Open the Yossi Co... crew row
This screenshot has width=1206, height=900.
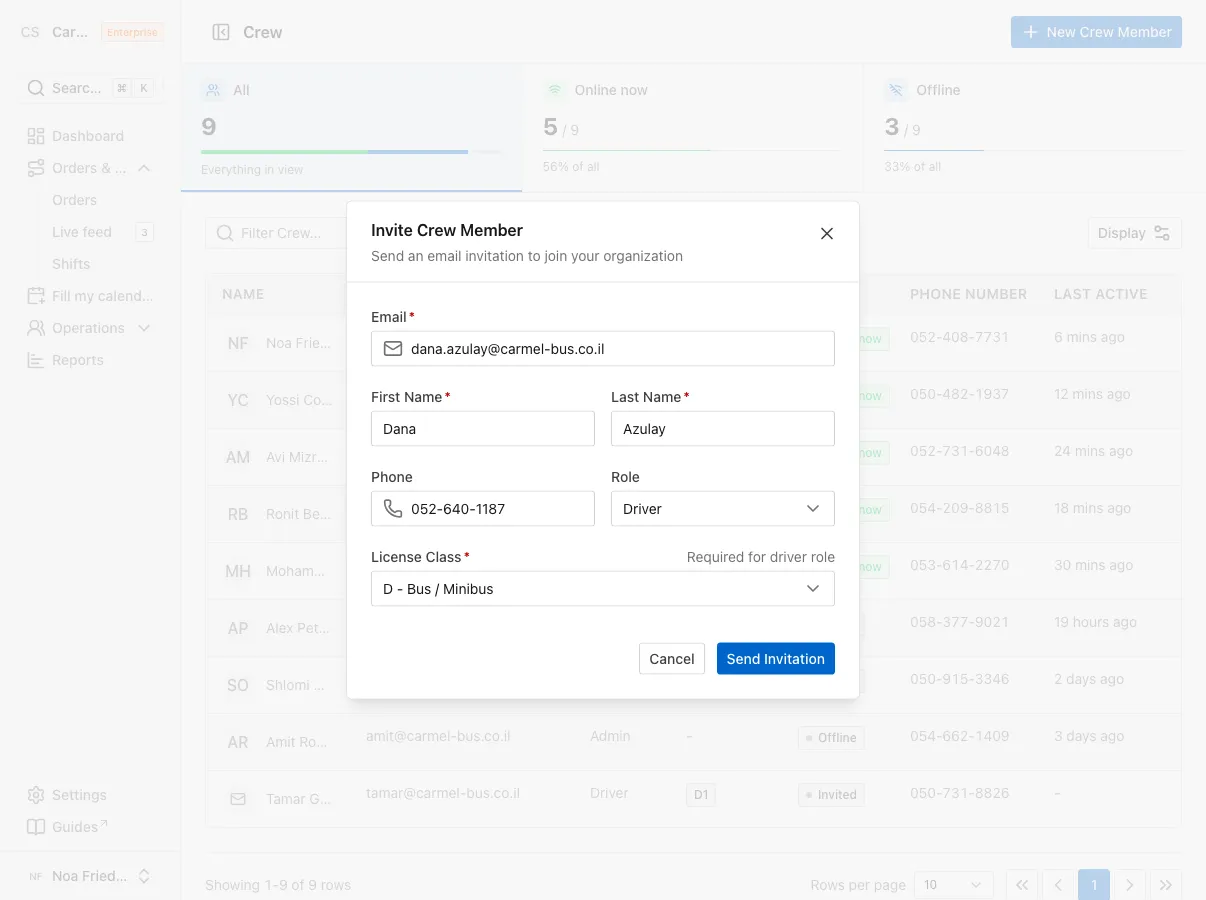click(x=693, y=400)
